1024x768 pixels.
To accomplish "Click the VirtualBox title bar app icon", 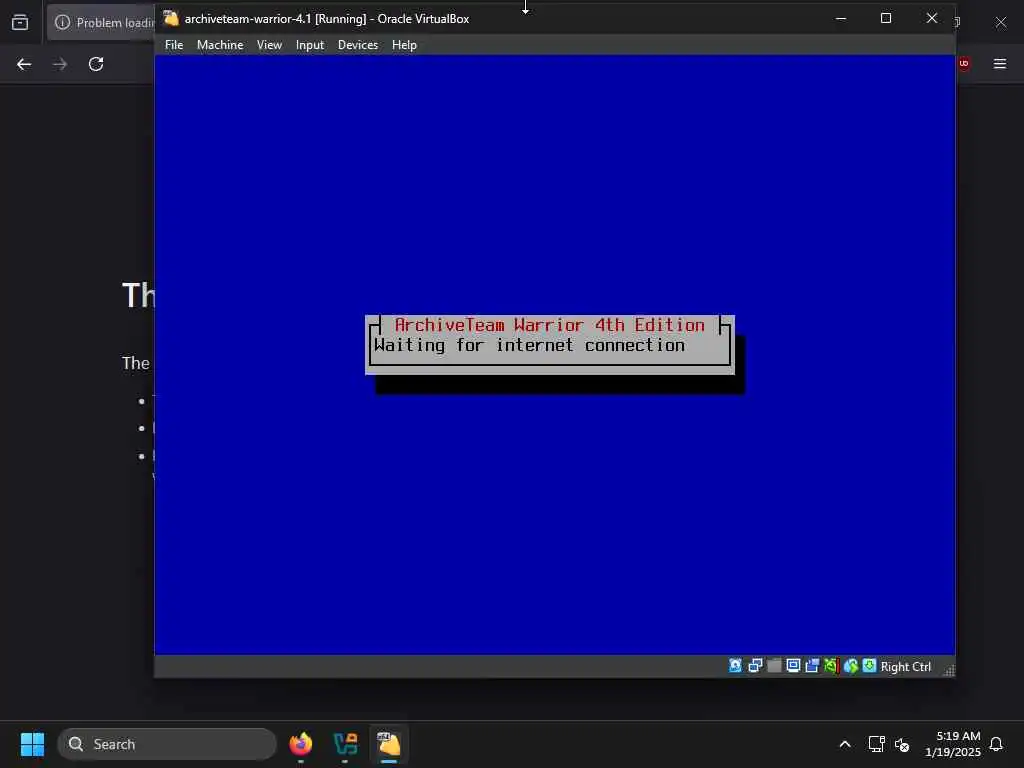I will (x=170, y=18).
